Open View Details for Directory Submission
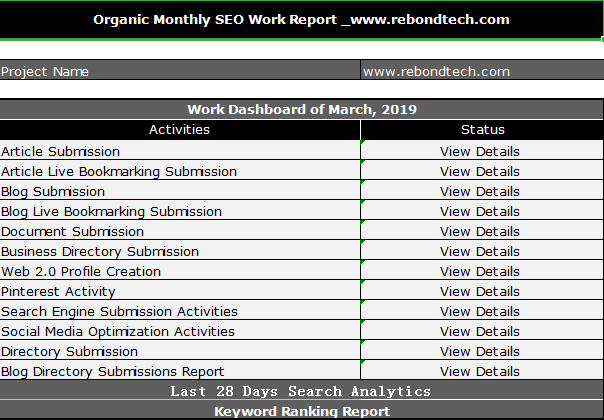This screenshot has width=604, height=420. pos(480,351)
